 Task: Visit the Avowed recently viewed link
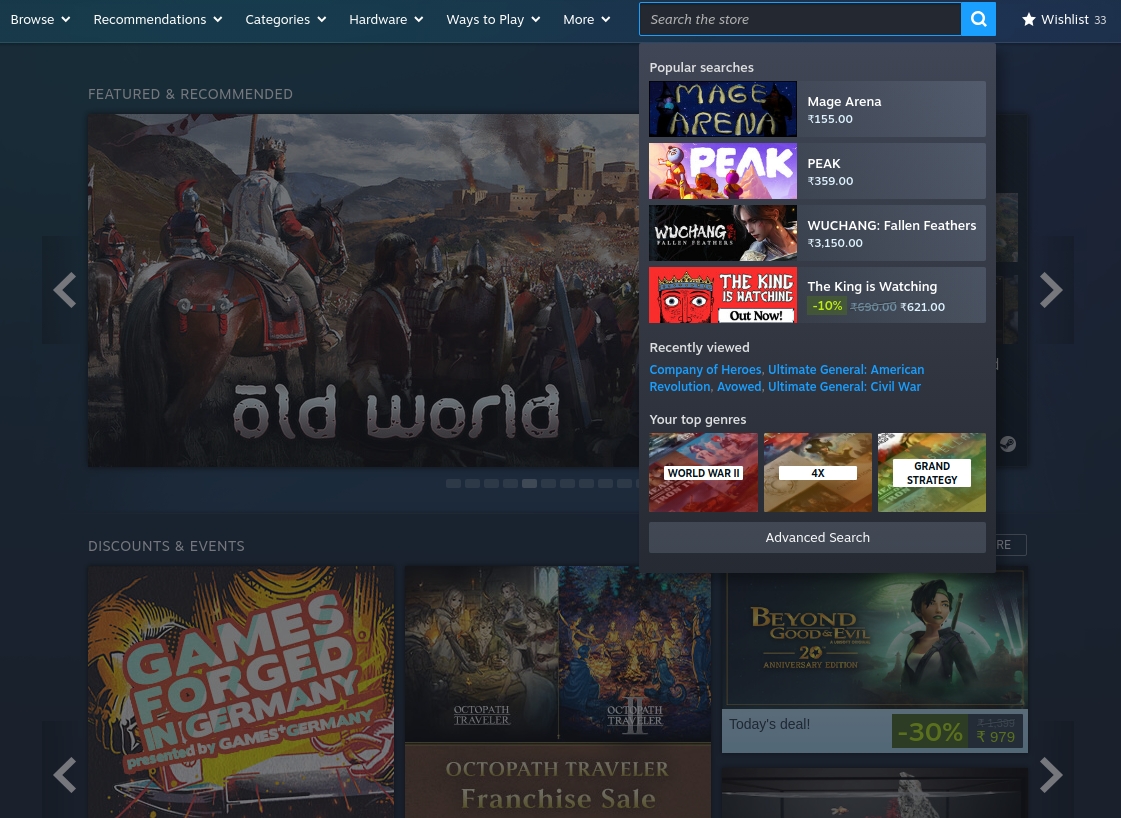pyautogui.click(x=739, y=386)
